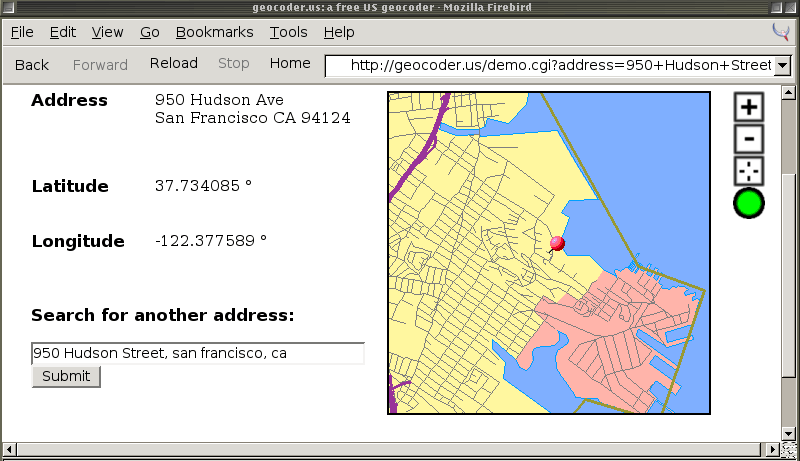Open the Tools menu
This screenshot has width=800, height=461.
[288, 32]
